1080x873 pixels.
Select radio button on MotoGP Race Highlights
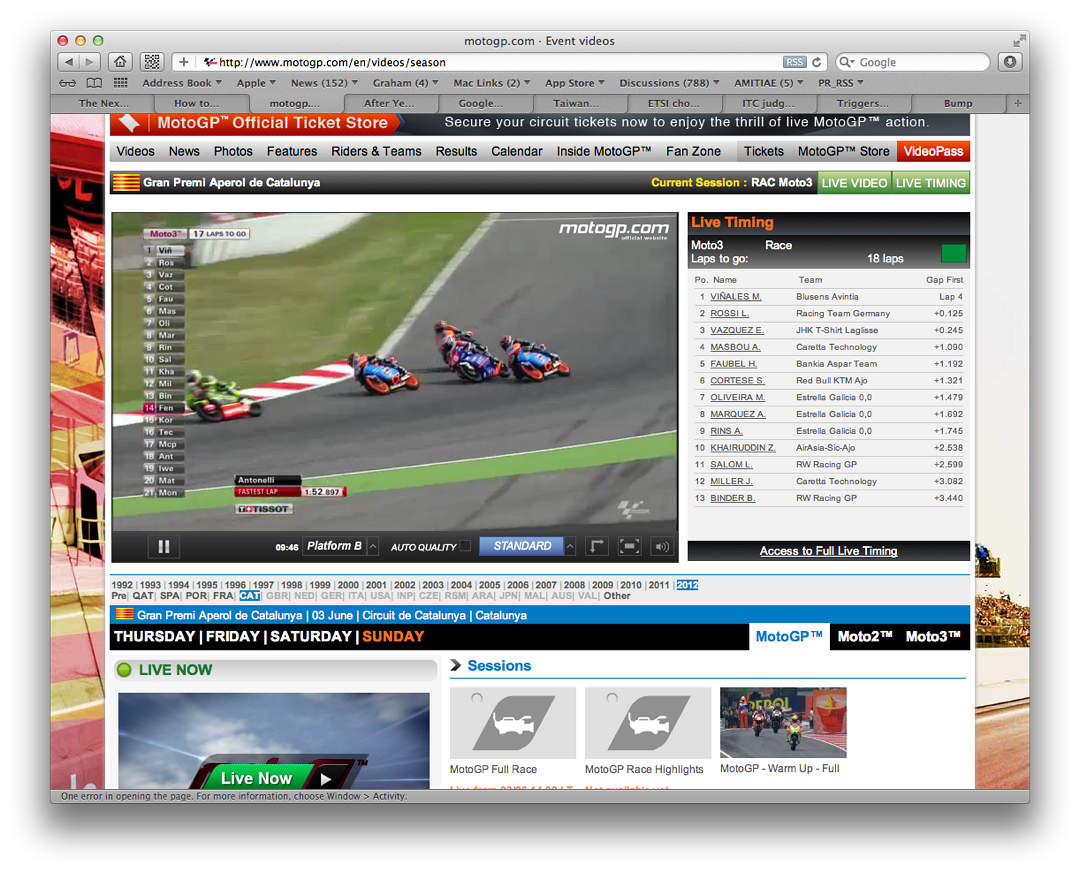tap(612, 698)
